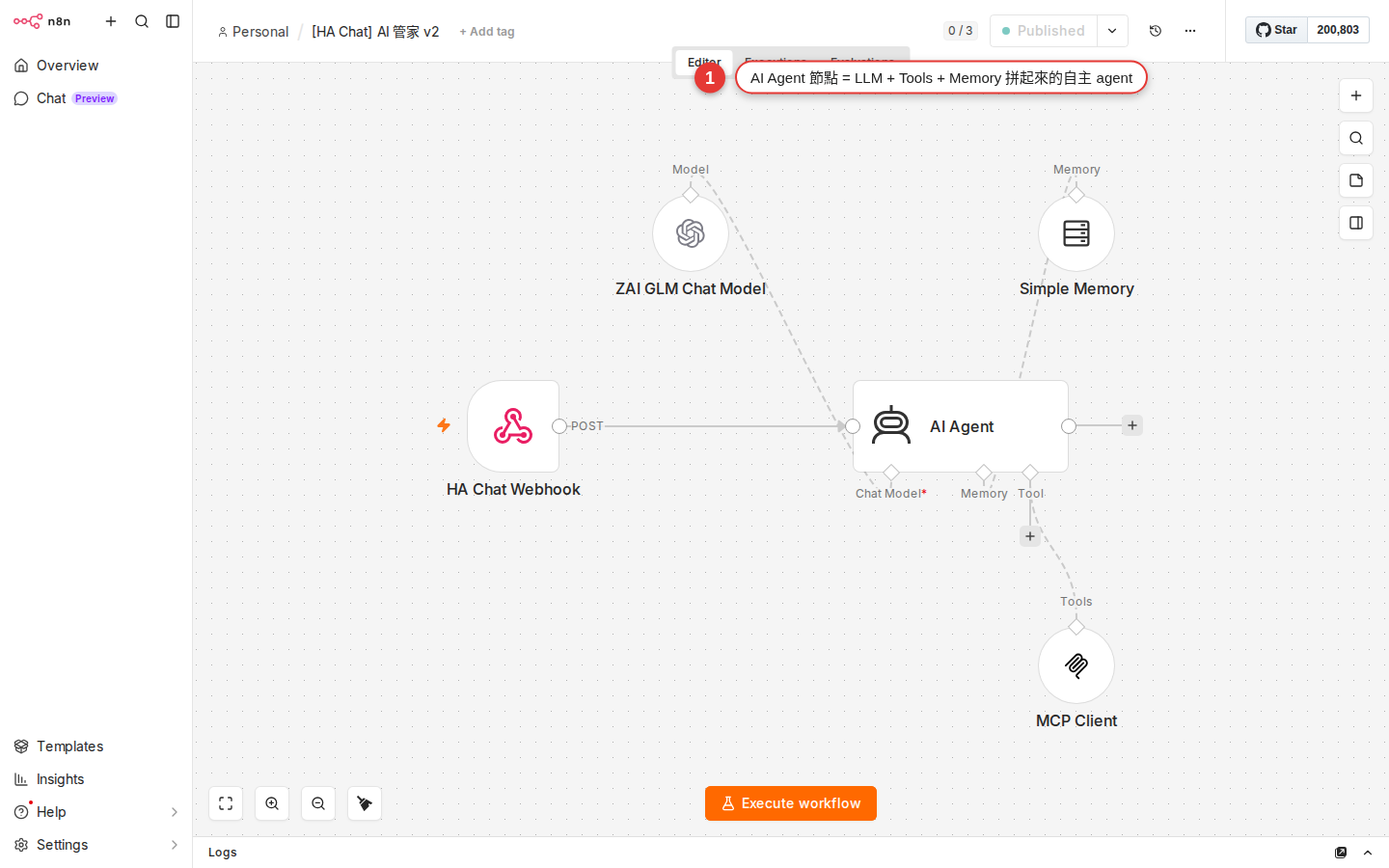Click the 200,803 star count
Viewport: 1389px width, 868px height.
(x=1338, y=30)
